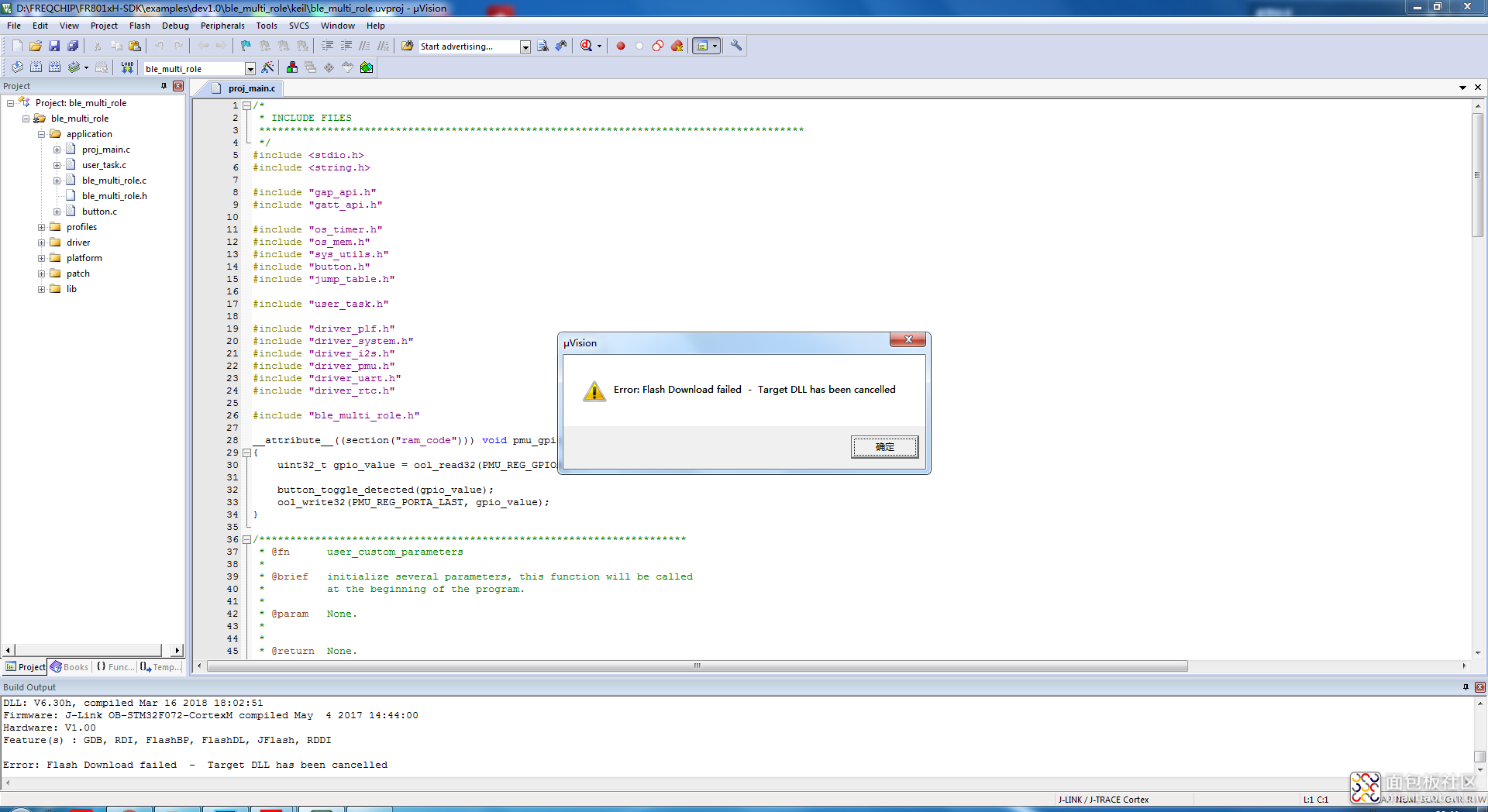Kill all breakpoints icon
This screenshot has width=1488, height=812.
pyautogui.click(x=677, y=46)
